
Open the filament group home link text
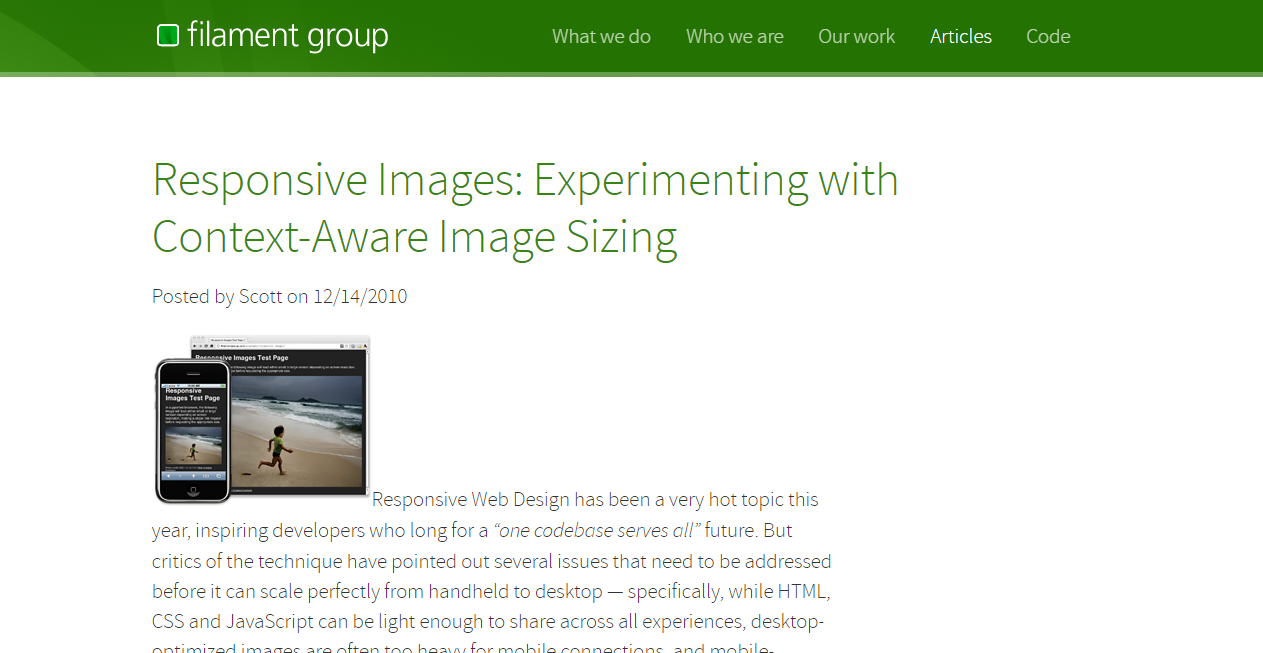click(x=287, y=37)
